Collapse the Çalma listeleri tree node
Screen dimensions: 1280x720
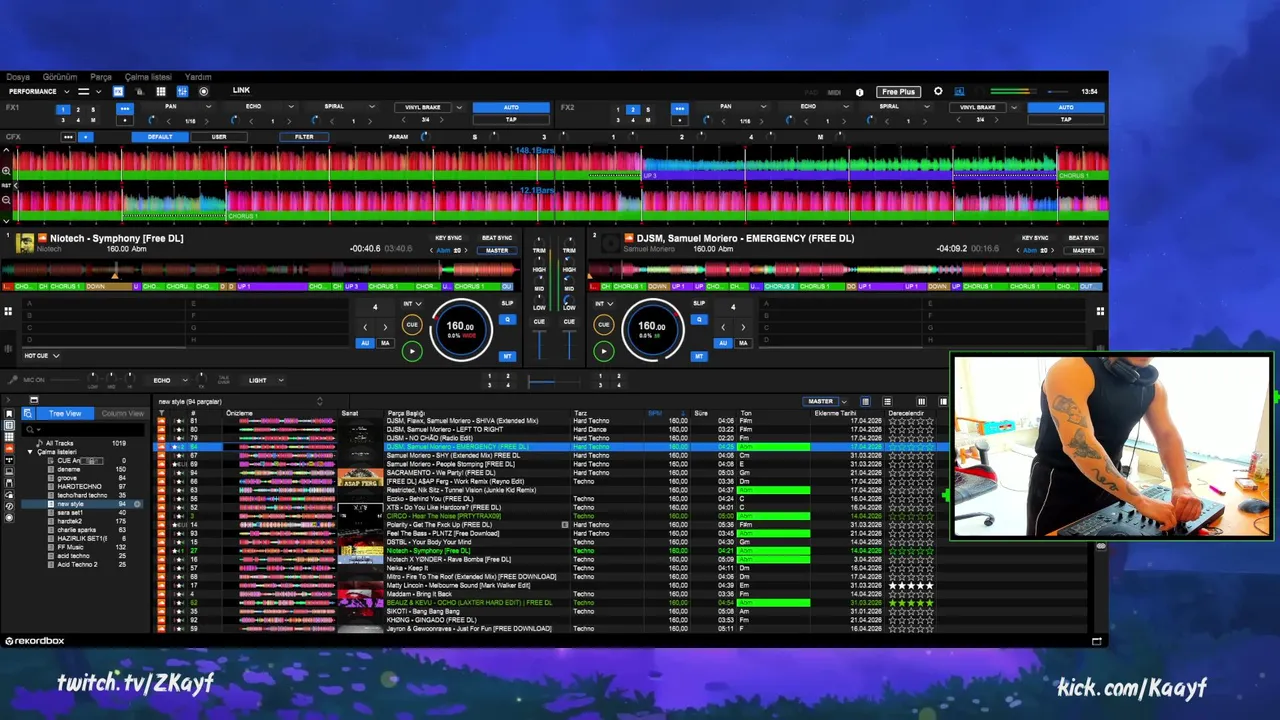pos(30,452)
